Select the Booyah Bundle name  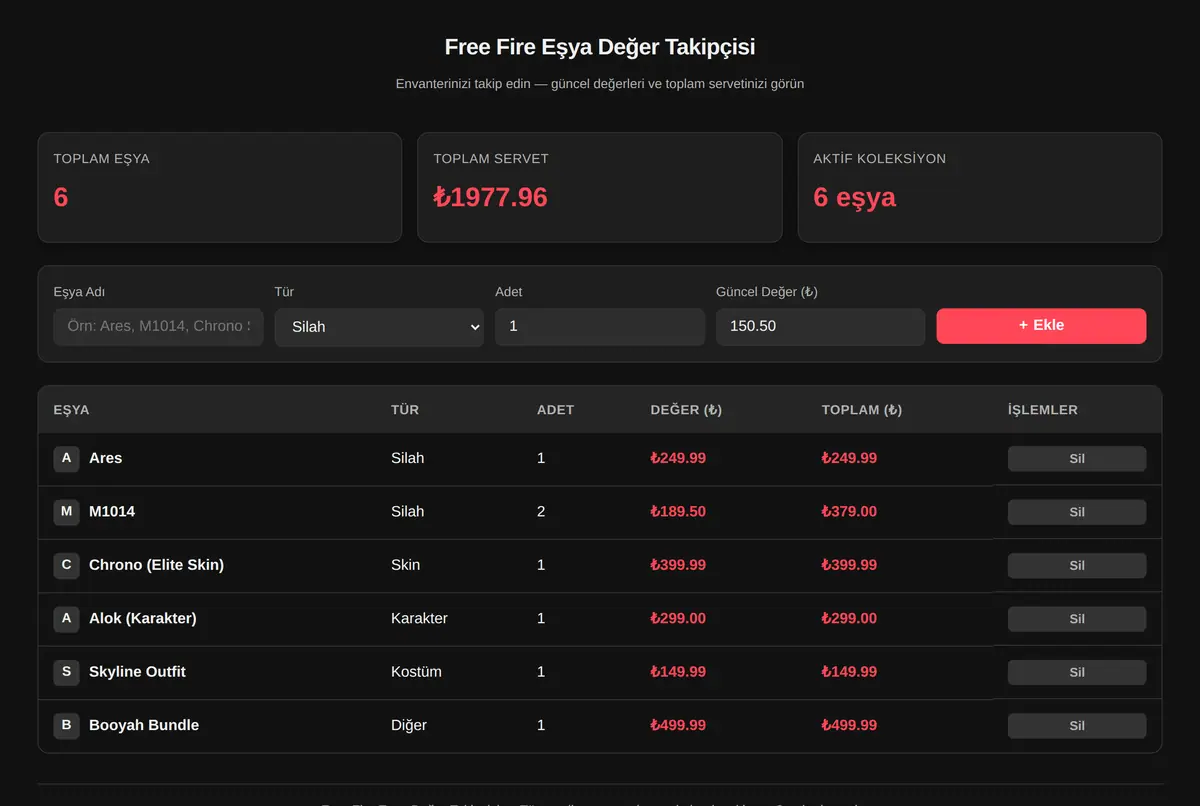tap(144, 725)
